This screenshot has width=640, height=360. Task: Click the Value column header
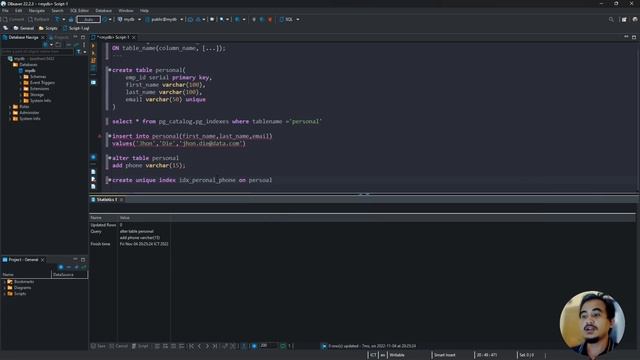[x=144, y=218]
